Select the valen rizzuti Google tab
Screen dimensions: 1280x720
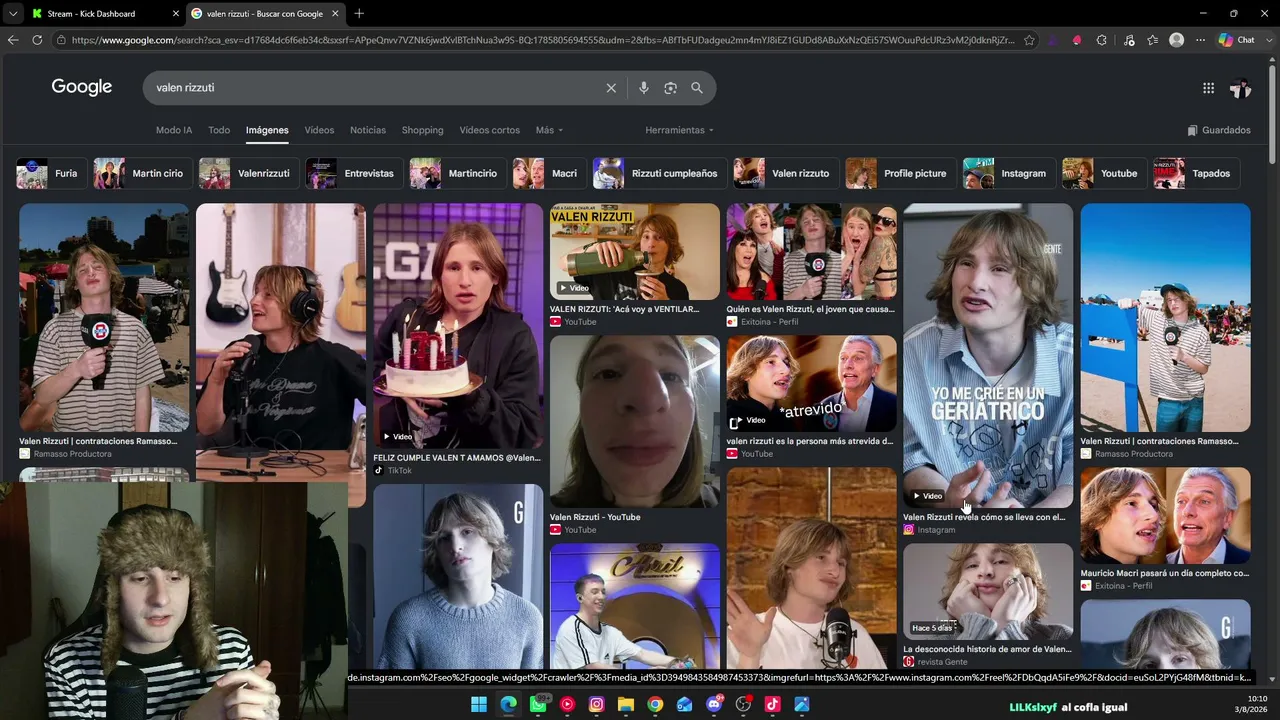(x=264, y=13)
